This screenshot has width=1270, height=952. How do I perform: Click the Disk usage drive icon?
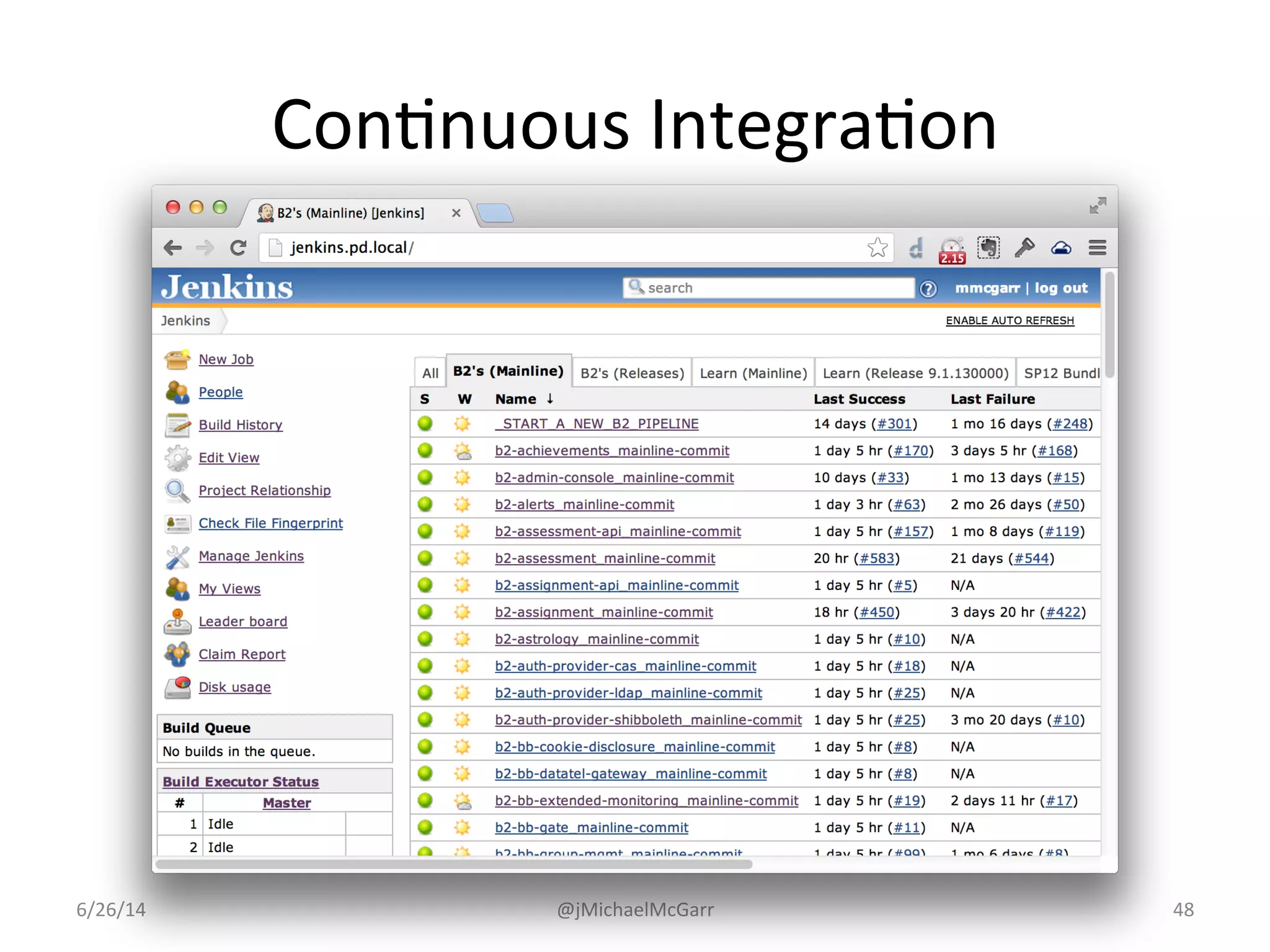(x=177, y=687)
